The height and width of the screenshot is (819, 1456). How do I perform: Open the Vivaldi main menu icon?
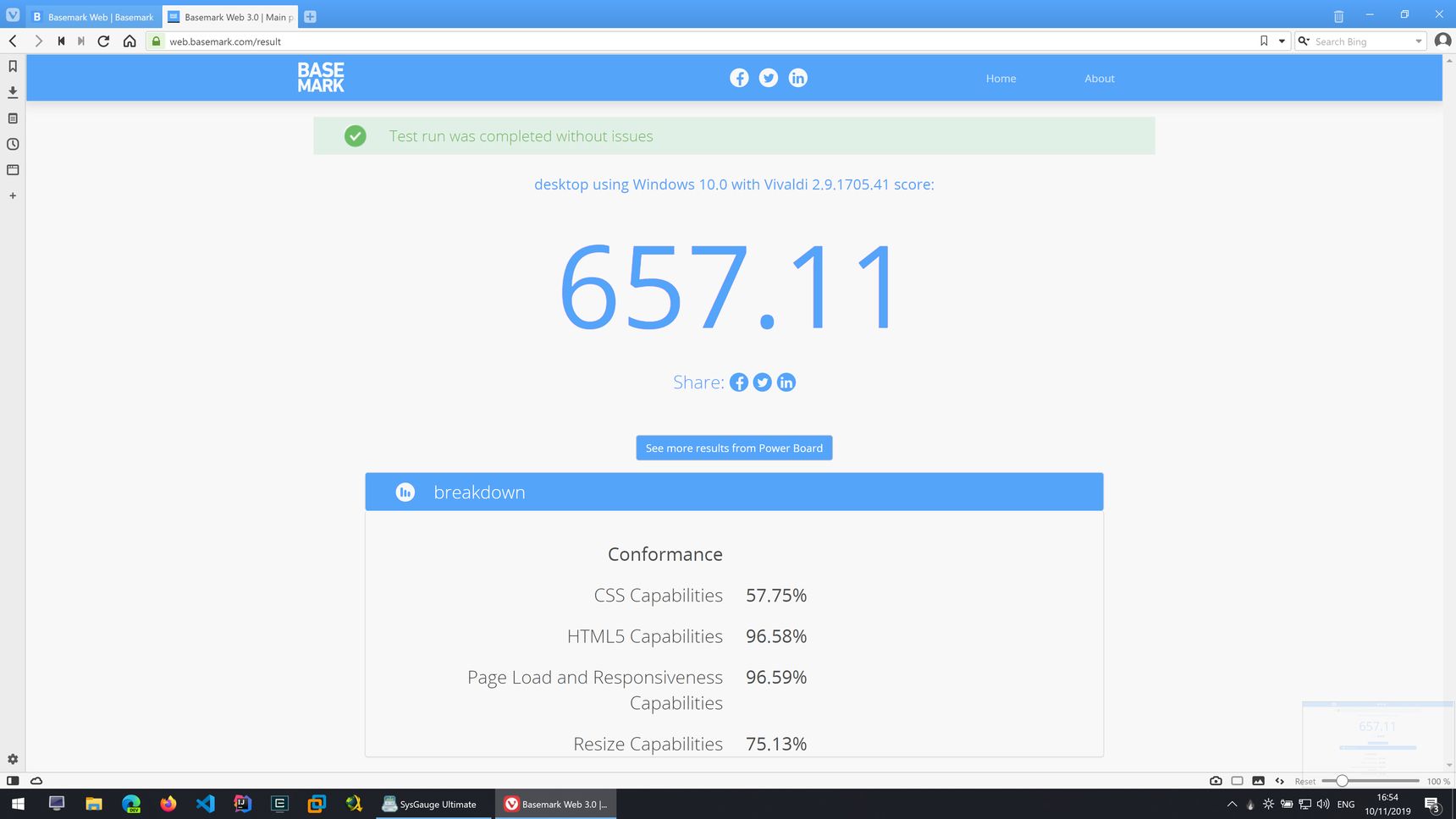(x=13, y=15)
